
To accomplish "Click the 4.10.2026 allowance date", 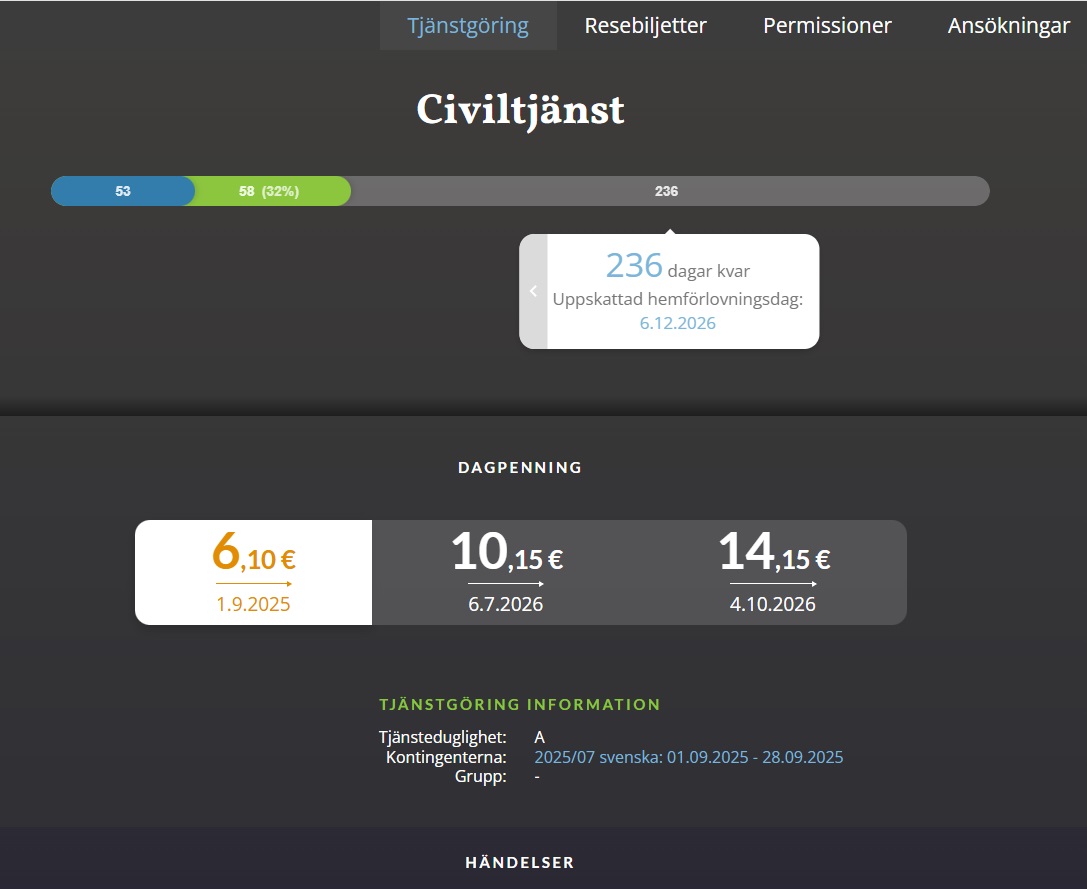I will (x=773, y=604).
